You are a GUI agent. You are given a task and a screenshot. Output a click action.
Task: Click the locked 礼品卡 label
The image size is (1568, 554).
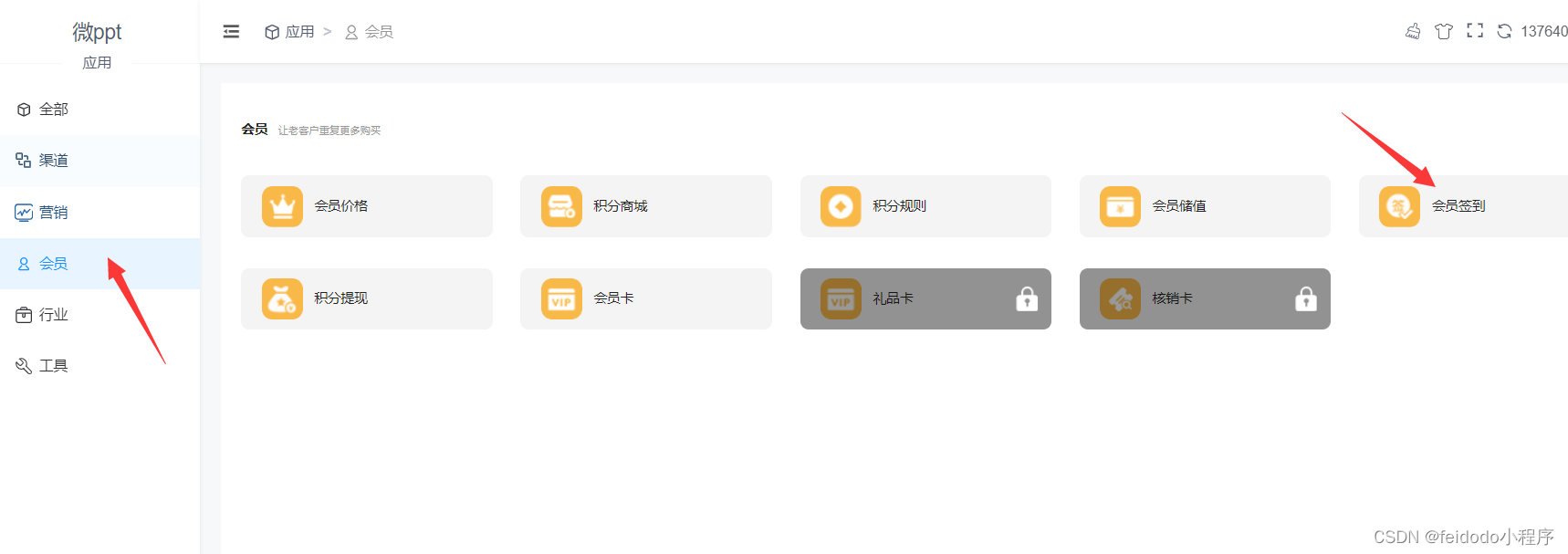894,298
